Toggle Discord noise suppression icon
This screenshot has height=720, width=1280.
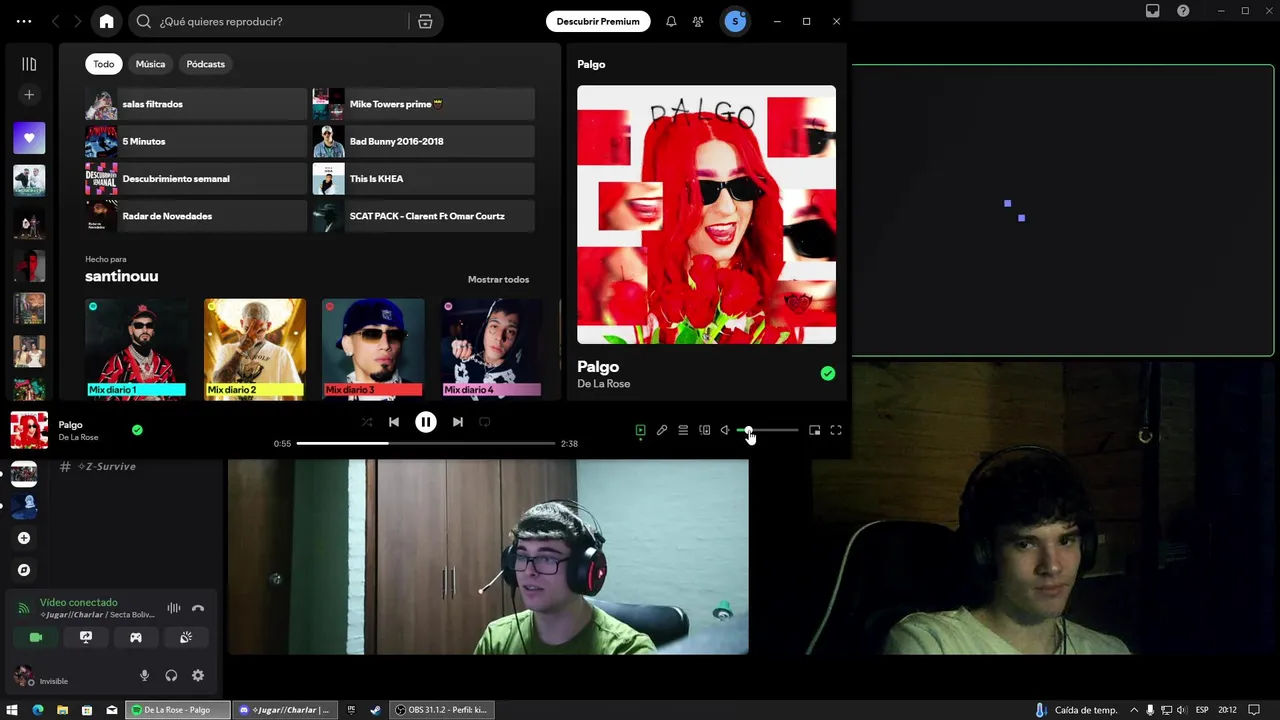[174, 608]
